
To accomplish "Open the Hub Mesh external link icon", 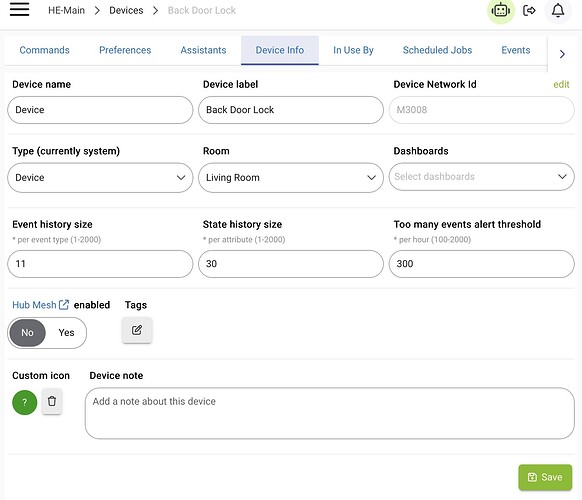I will pos(64,305).
